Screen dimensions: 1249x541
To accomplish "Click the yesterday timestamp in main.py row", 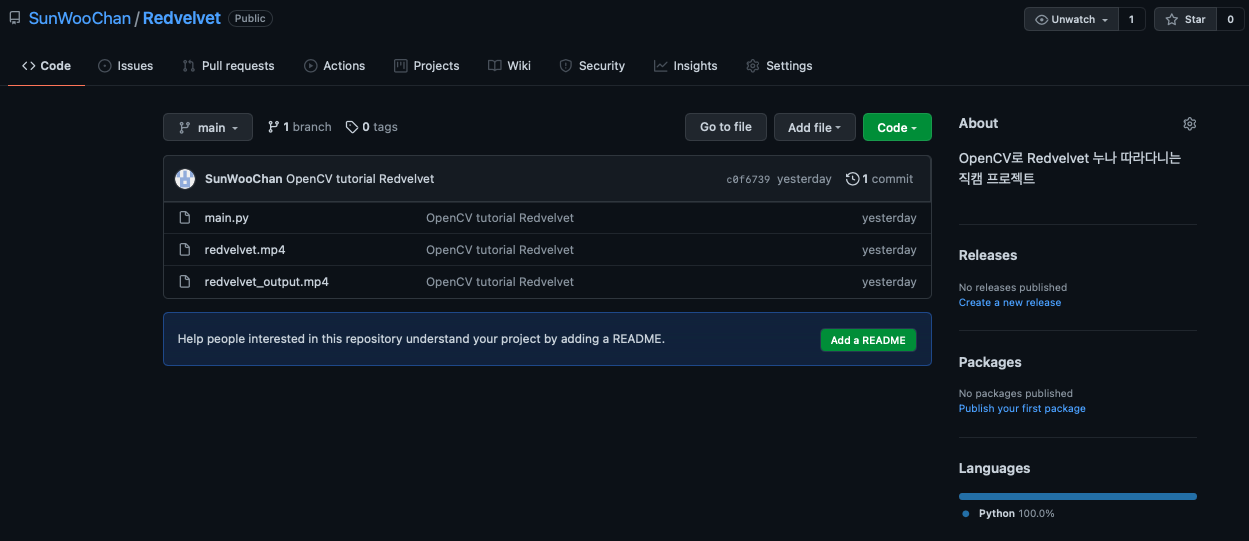I will point(889,218).
